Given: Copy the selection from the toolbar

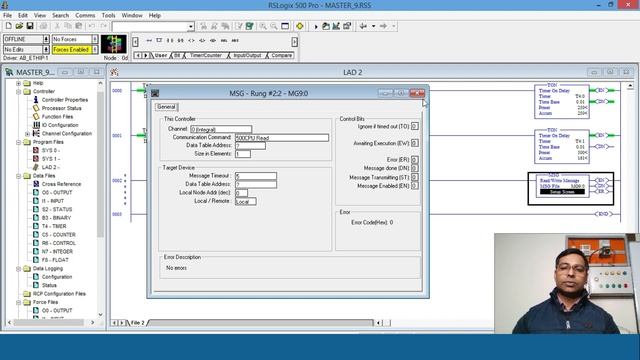Looking at the screenshot, I should pyautogui.click(x=68, y=26).
